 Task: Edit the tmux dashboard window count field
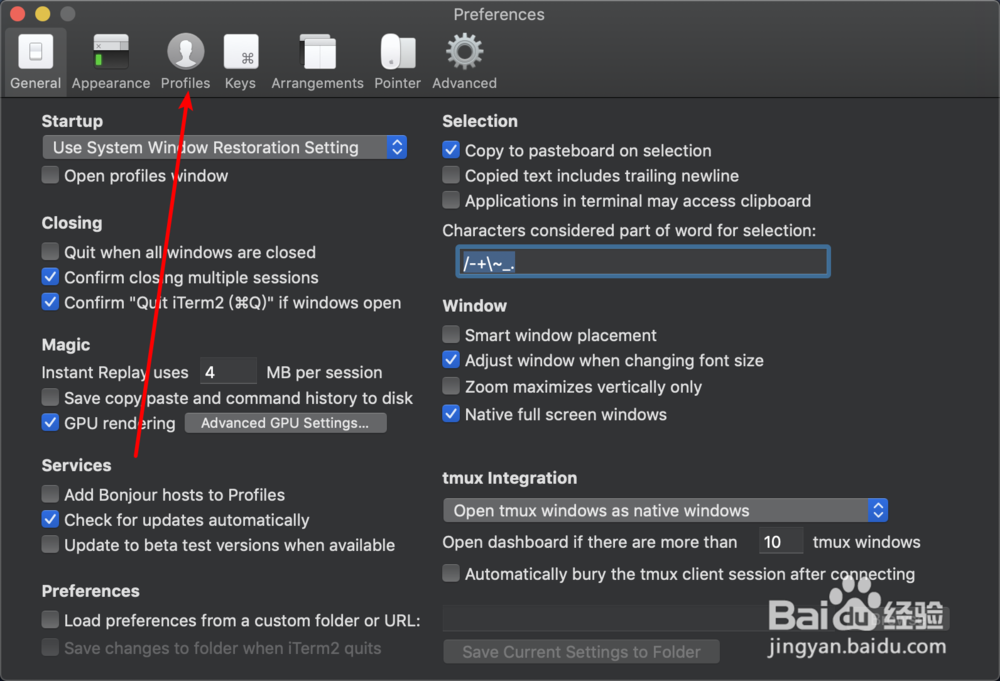pyautogui.click(x=781, y=542)
